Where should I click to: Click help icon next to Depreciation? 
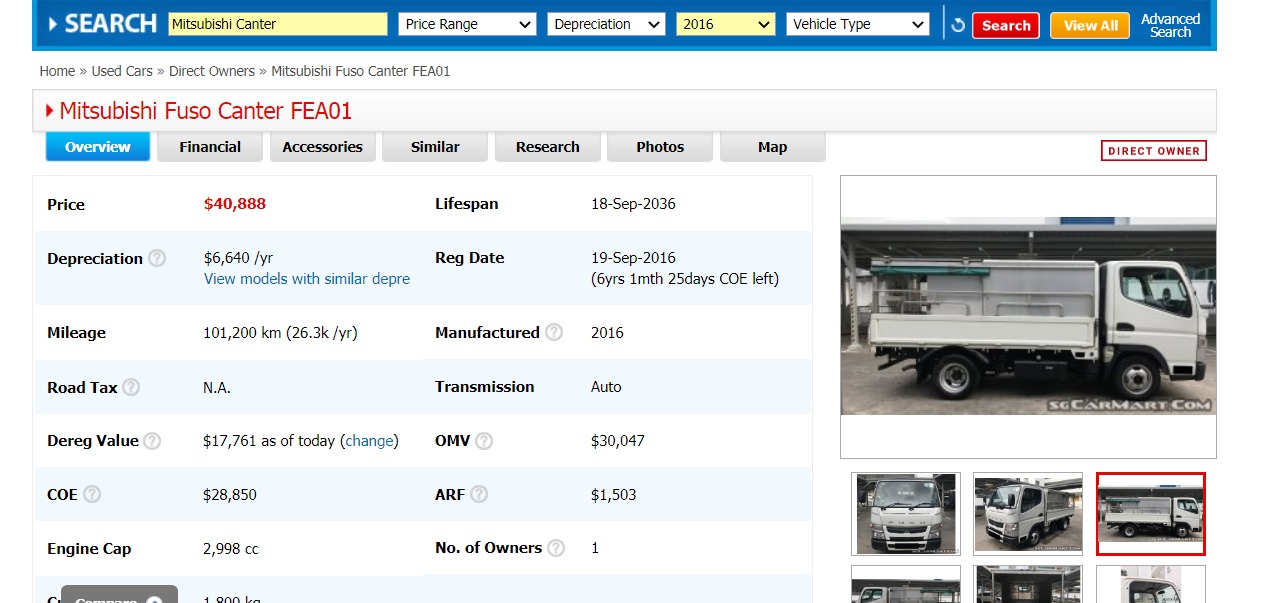[157, 258]
